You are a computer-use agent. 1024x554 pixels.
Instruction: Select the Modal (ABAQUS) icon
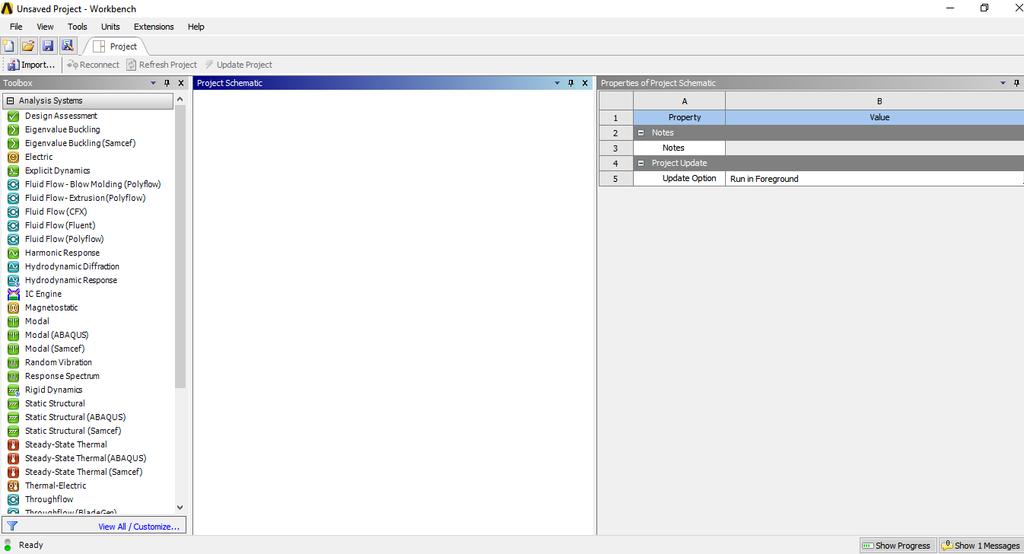(x=13, y=335)
